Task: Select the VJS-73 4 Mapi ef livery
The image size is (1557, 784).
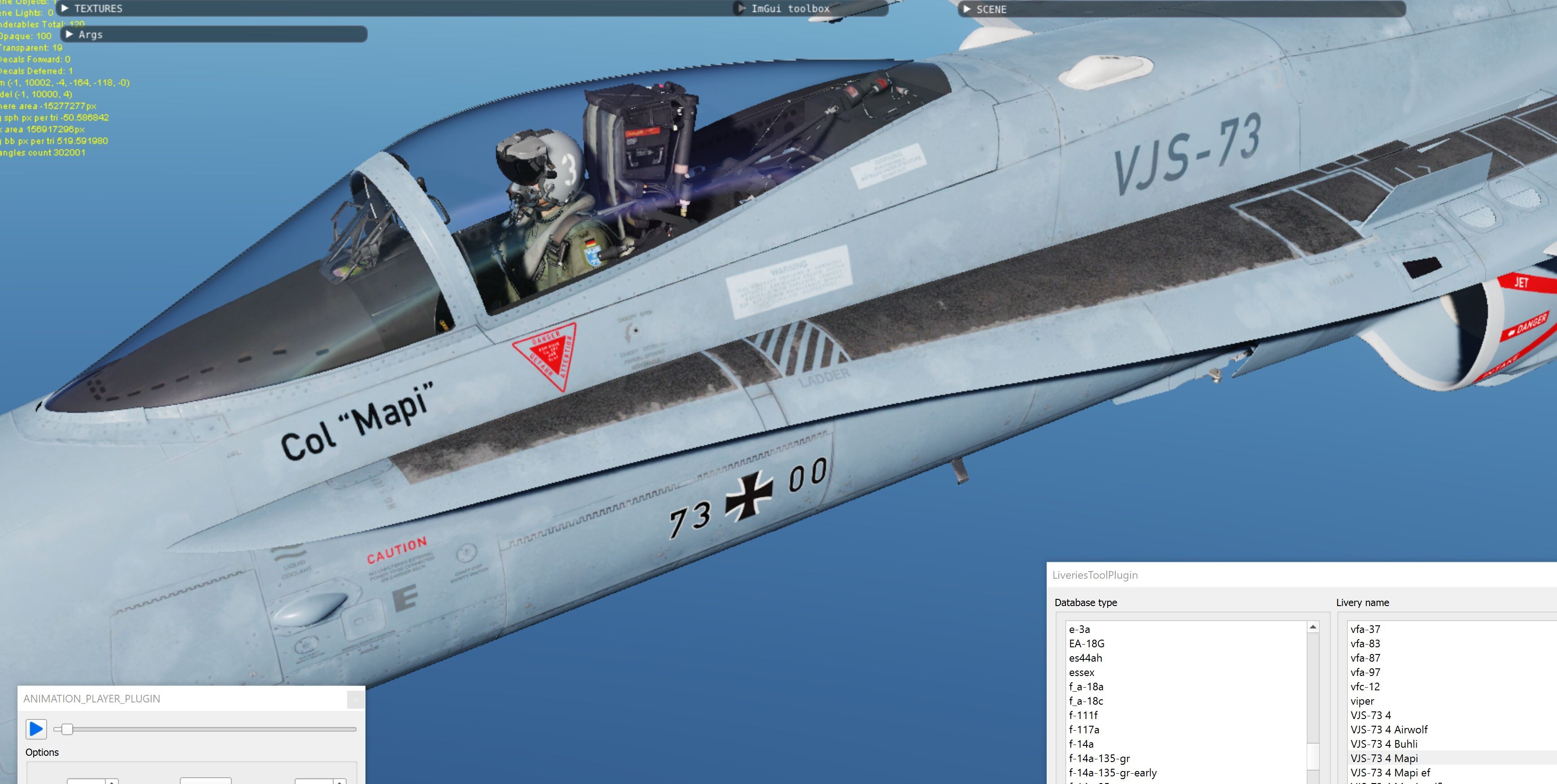Action: [1390, 772]
